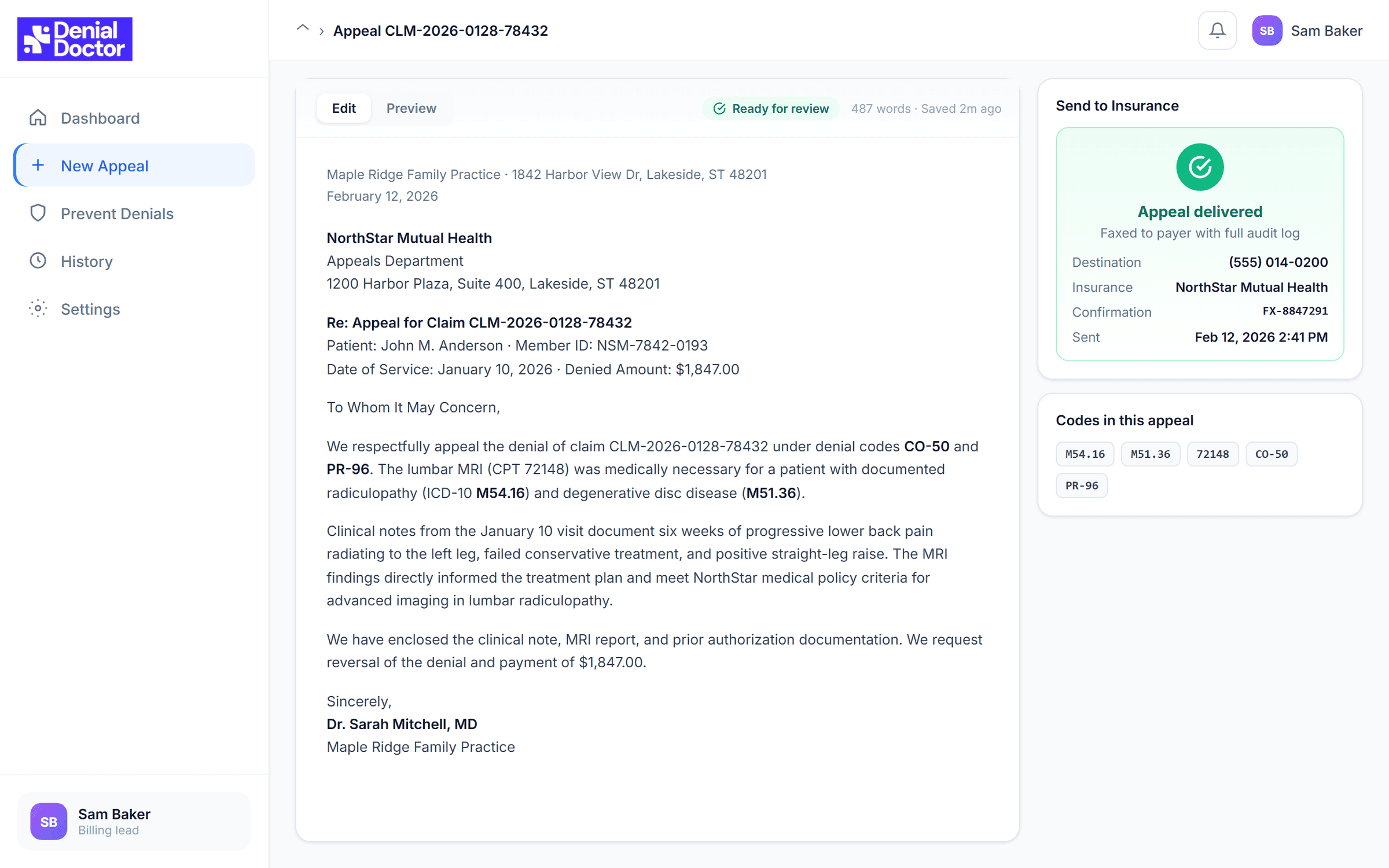Click the Send to Insurance heading
Screen dimensions: 1389x868
click(x=1117, y=106)
